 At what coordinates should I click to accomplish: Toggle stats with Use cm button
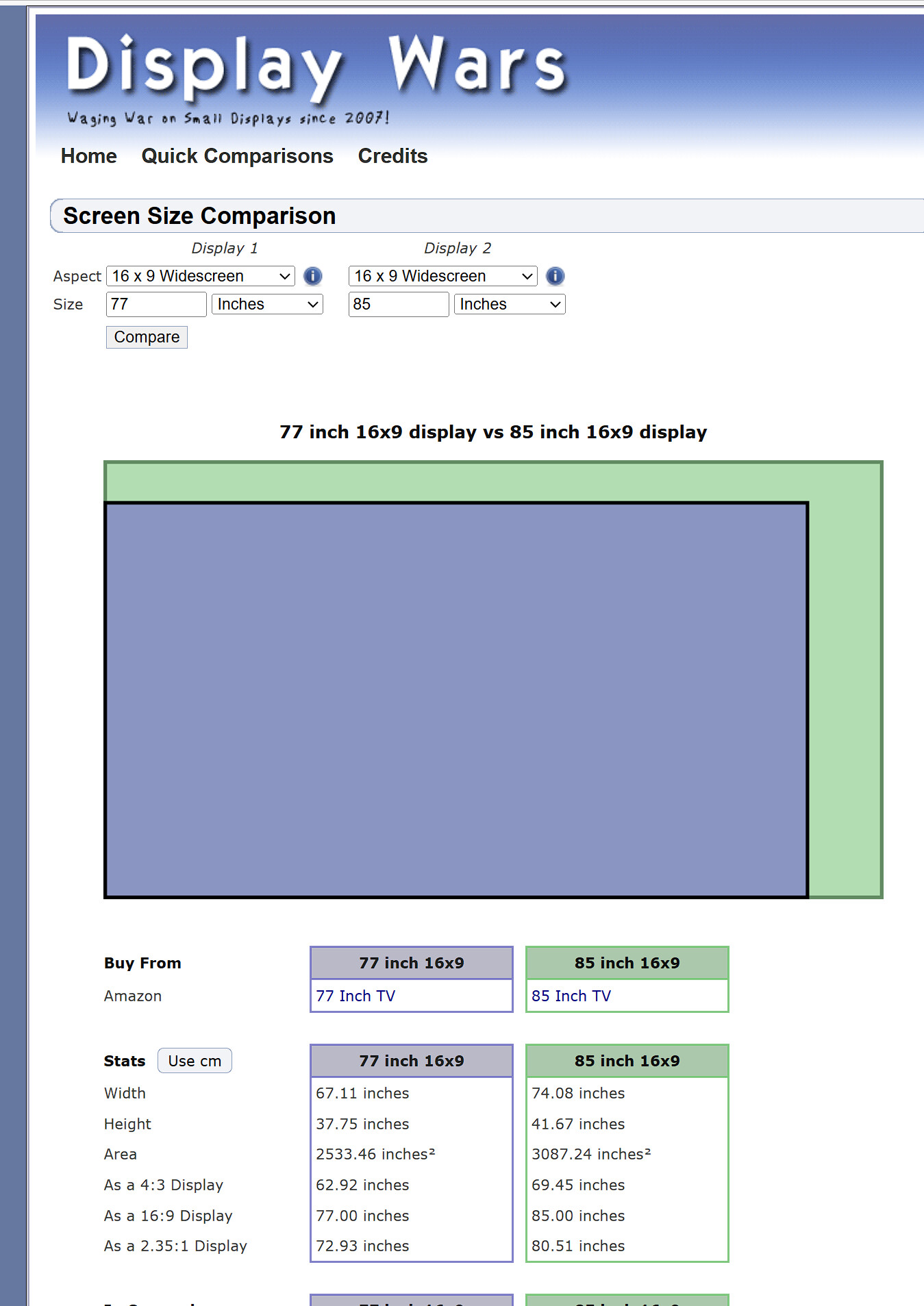pyautogui.click(x=195, y=1061)
